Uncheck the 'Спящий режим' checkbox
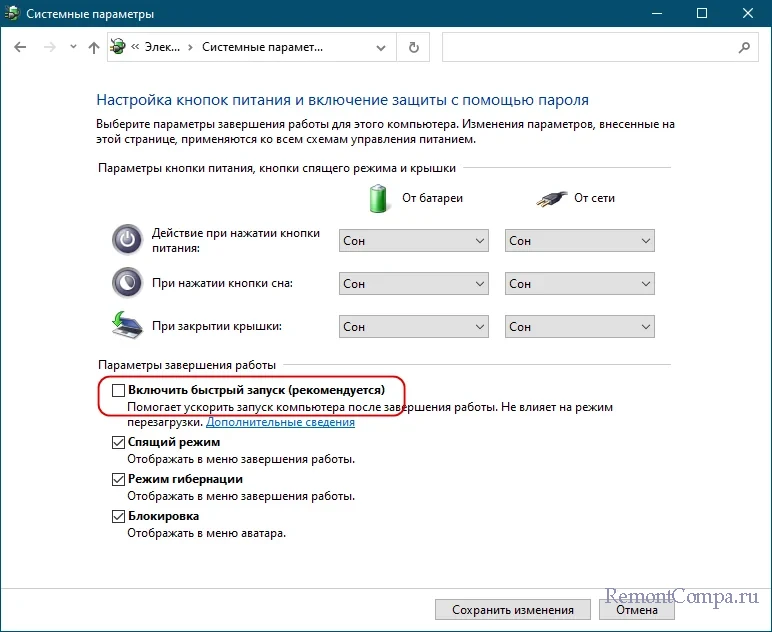Viewport: 772px width, 632px height. (x=118, y=442)
